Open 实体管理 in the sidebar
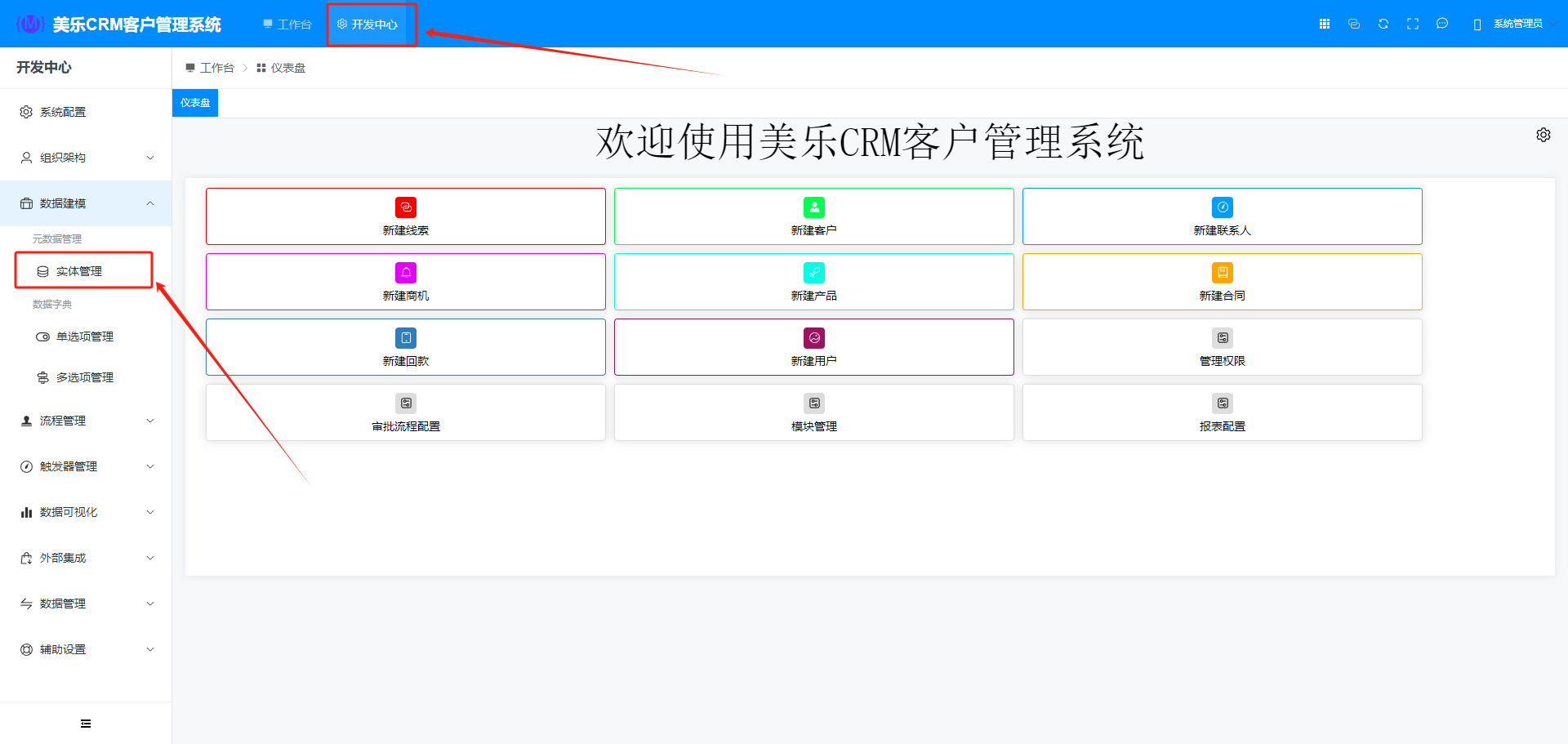This screenshot has height=744, width=1568. click(x=79, y=271)
